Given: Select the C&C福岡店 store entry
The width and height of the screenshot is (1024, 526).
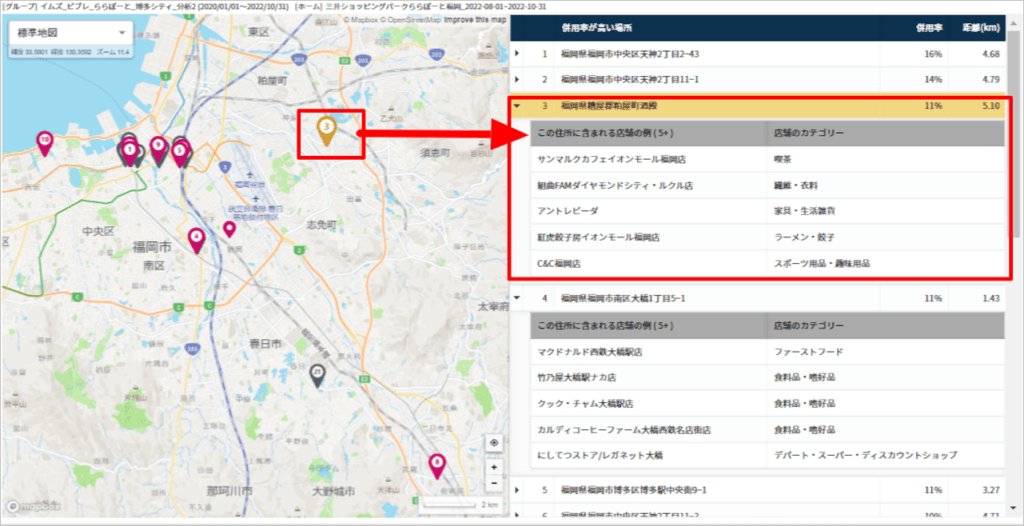Looking at the screenshot, I should [767, 264].
